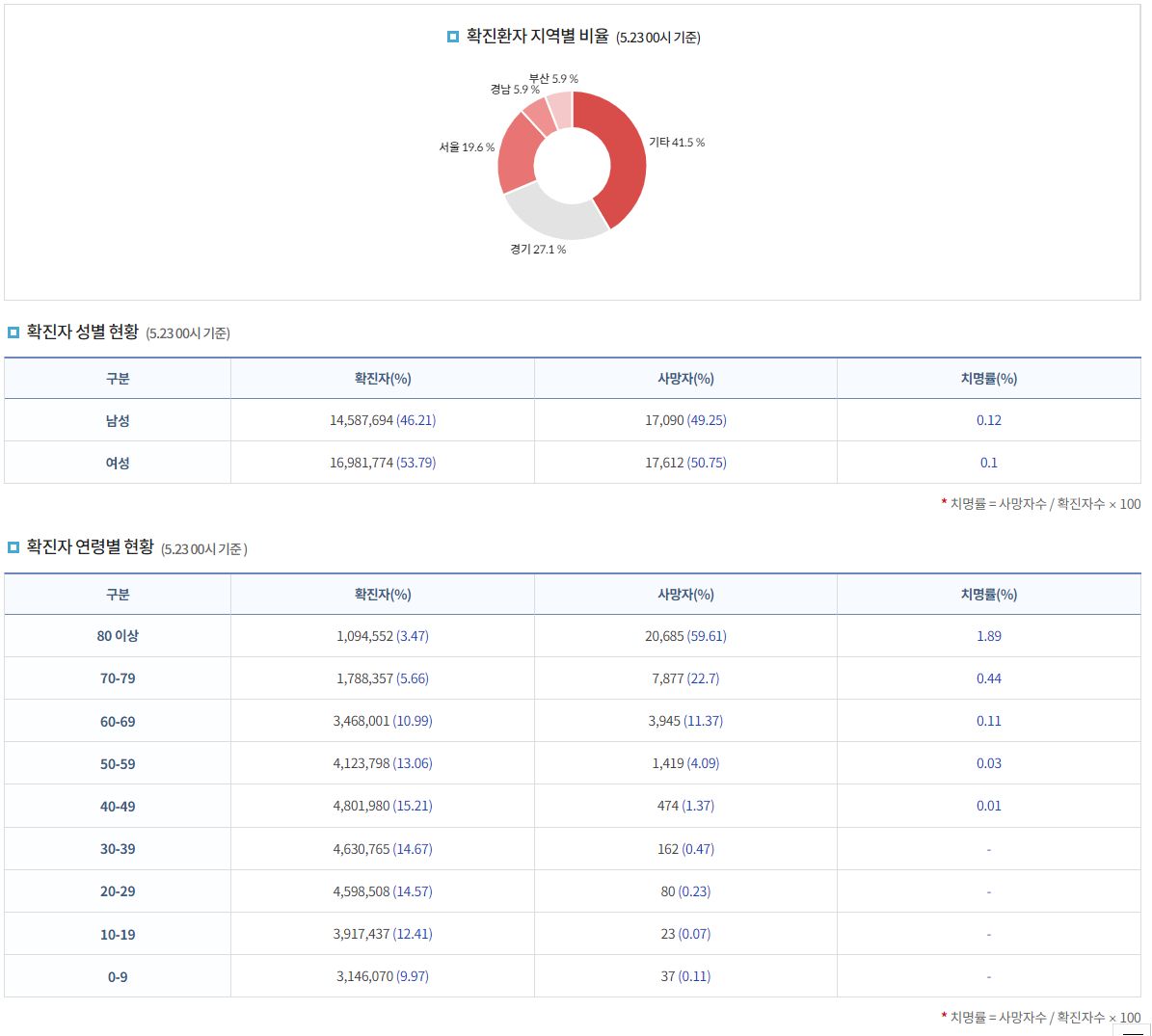Click the '서울 19.6 %' chart label
Screen dimensions: 1152x1036
coord(467,147)
